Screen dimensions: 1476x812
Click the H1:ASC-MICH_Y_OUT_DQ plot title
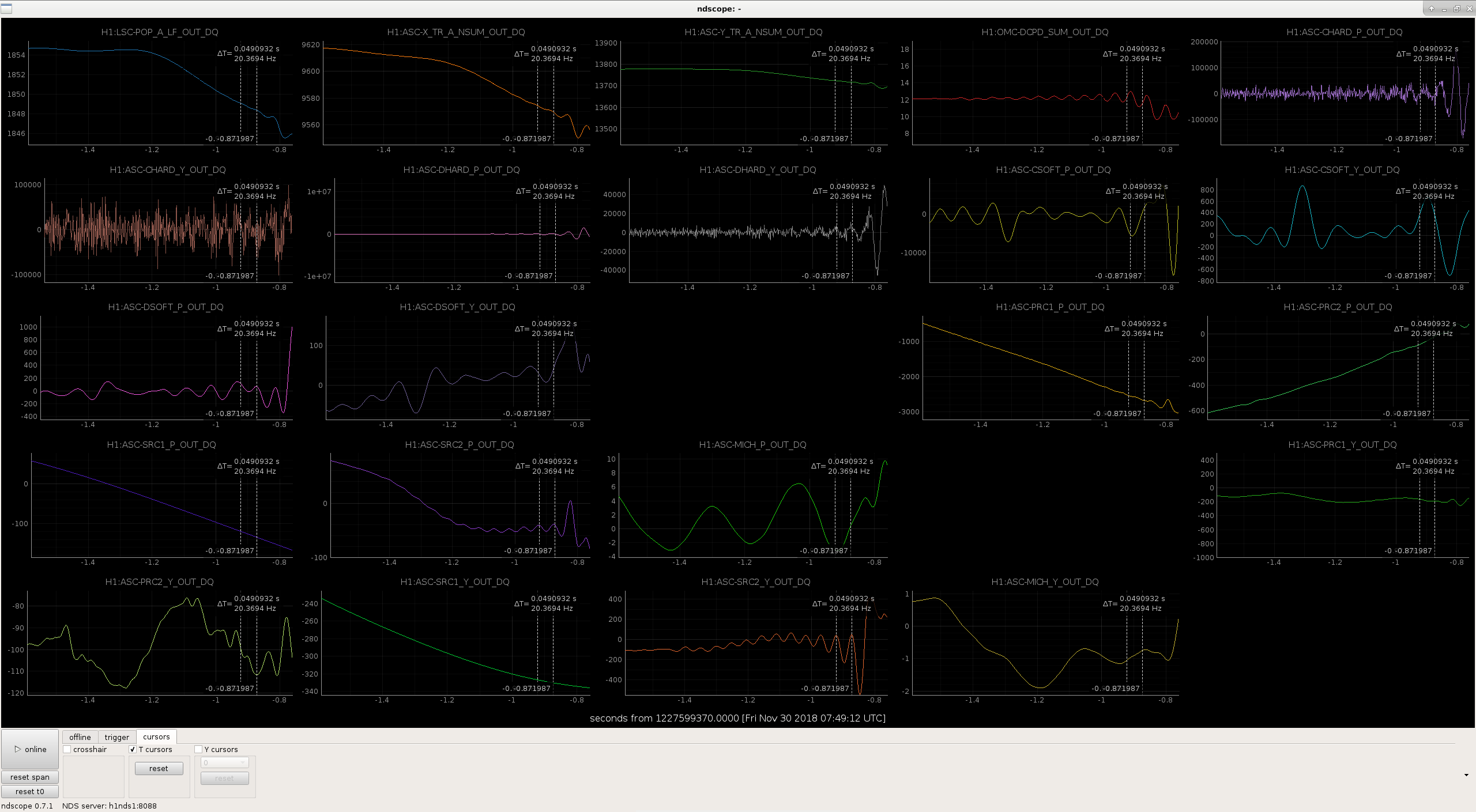(1045, 582)
